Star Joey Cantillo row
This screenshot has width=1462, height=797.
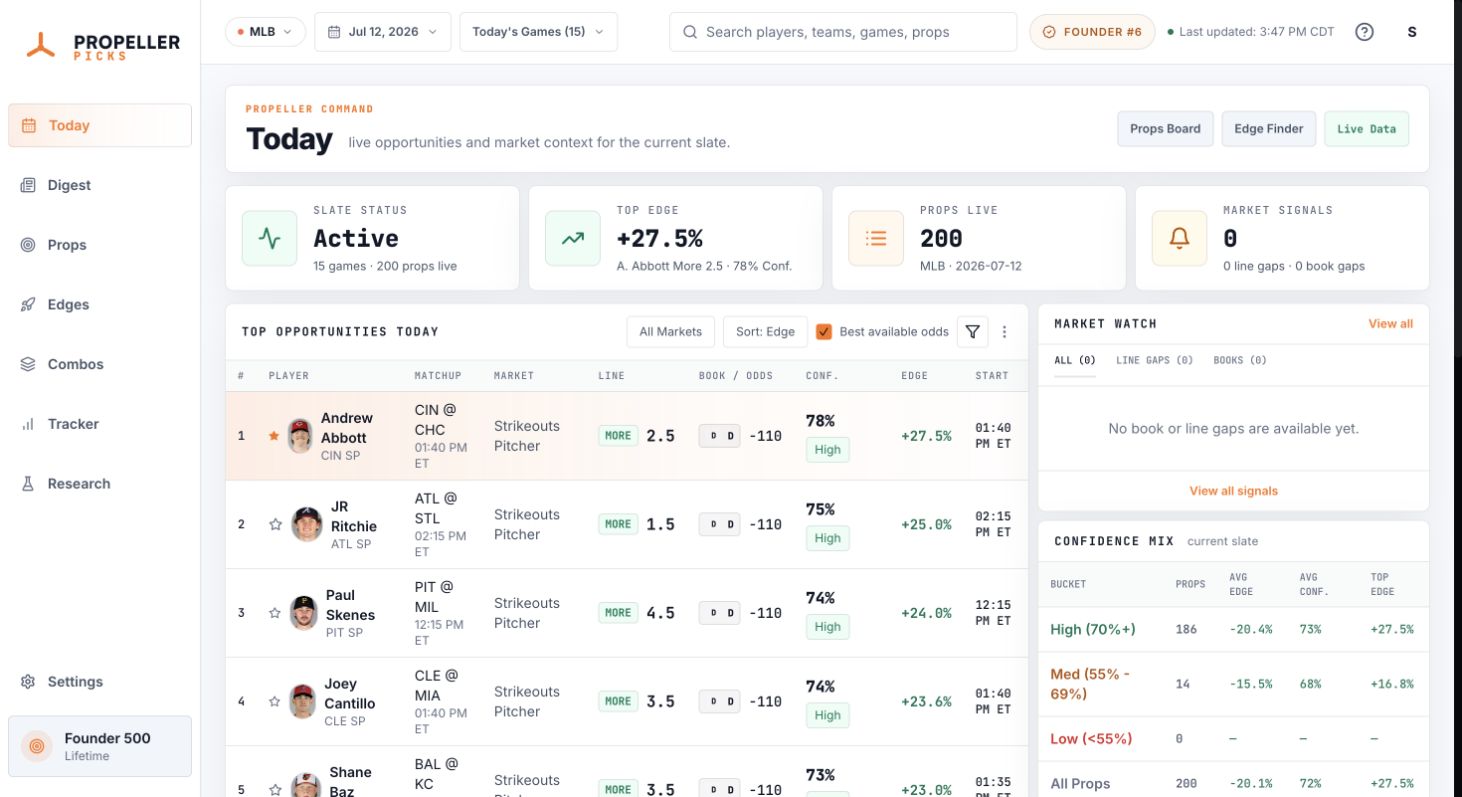point(275,701)
